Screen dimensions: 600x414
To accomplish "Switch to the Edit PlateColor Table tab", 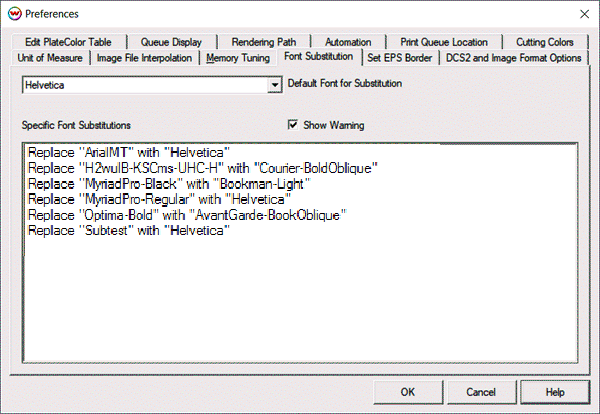I will (x=69, y=42).
